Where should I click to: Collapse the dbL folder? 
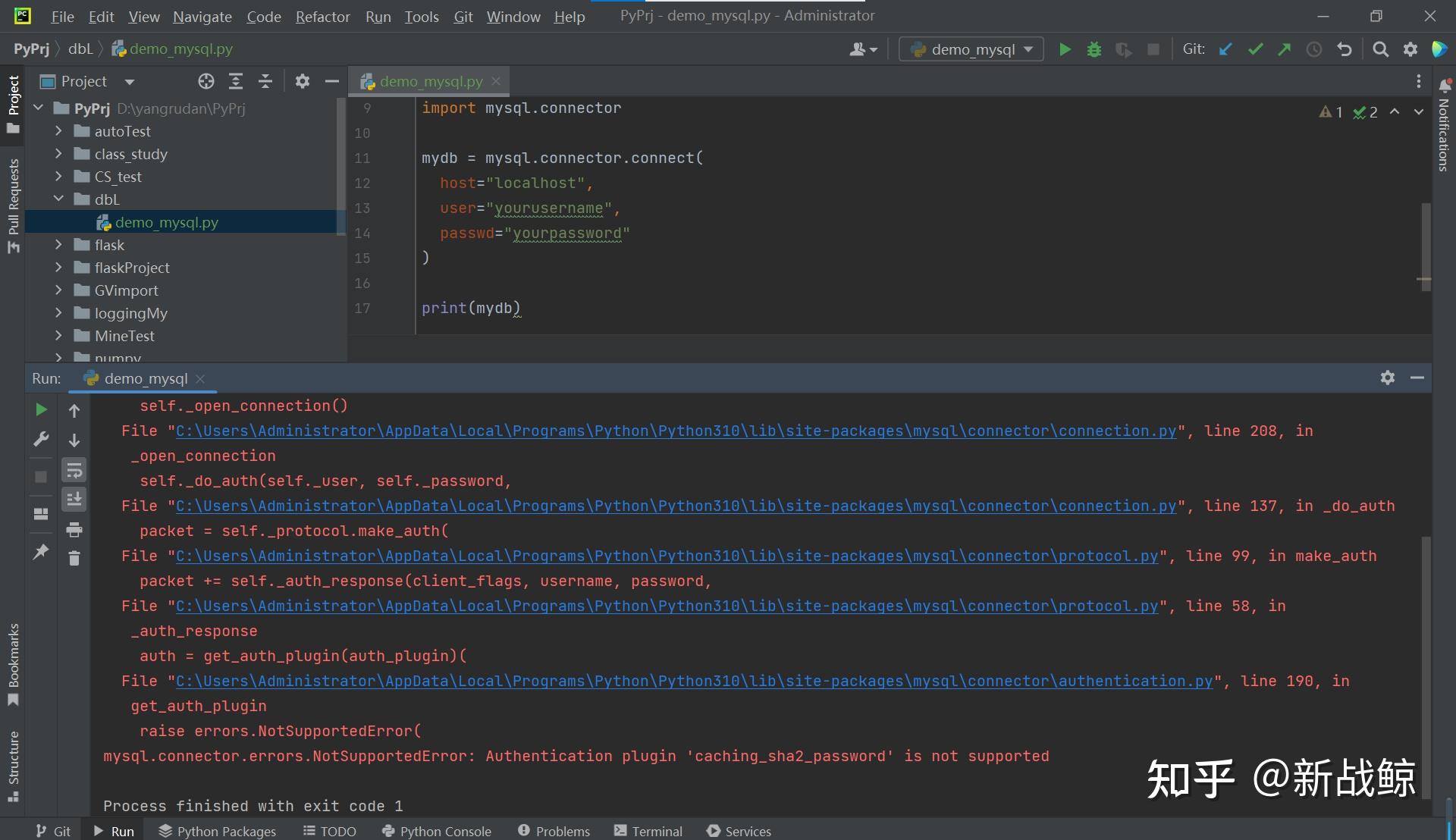pyautogui.click(x=58, y=199)
